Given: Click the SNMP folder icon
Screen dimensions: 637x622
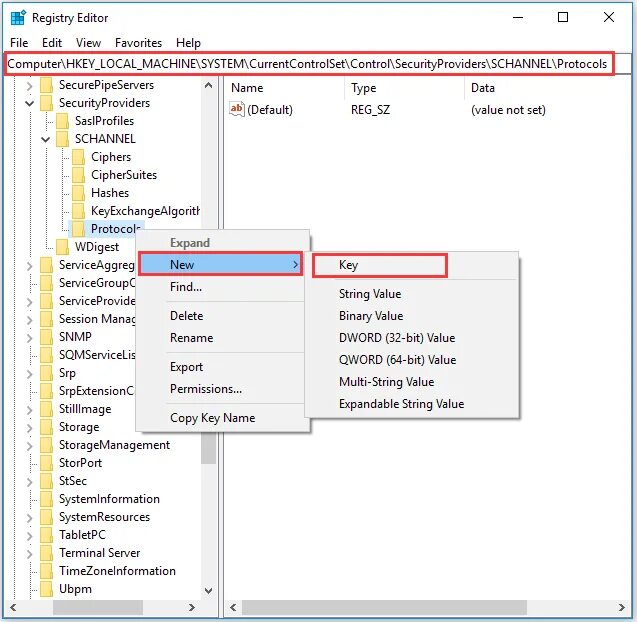Looking at the screenshot, I should pyautogui.click(x=46, y=337).
